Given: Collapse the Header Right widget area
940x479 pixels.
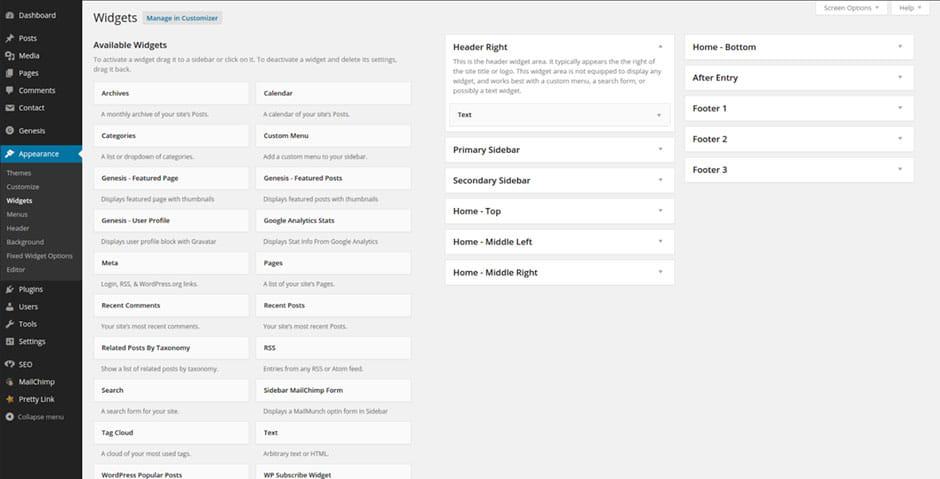Looking at the screenshot, I should (x=660, y=47).
